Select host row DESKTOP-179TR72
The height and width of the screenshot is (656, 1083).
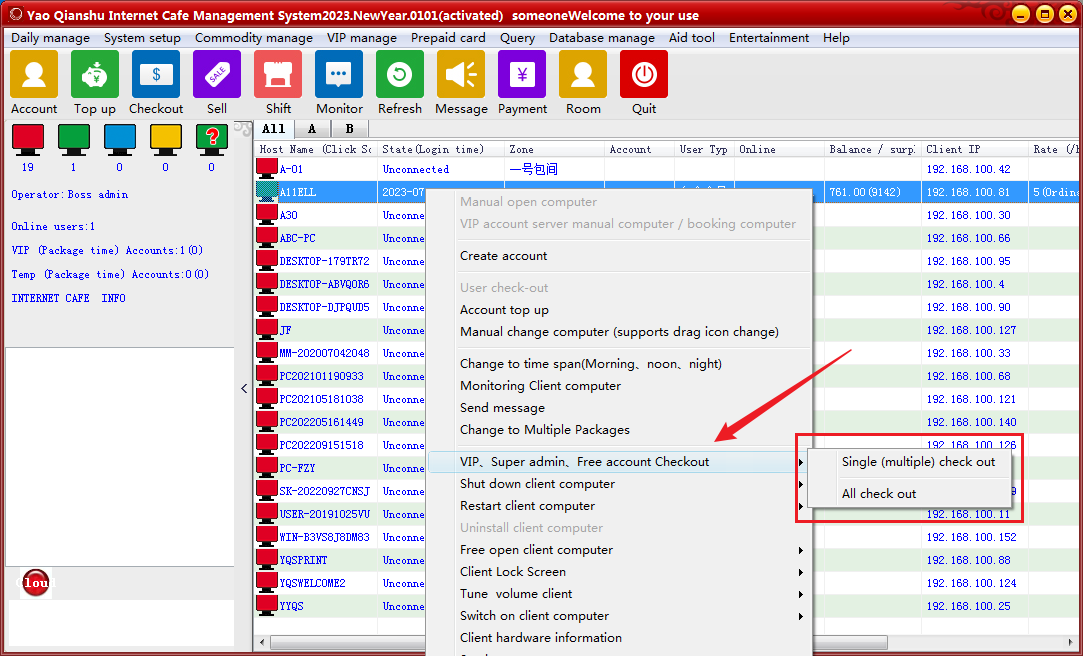(324, 261)
